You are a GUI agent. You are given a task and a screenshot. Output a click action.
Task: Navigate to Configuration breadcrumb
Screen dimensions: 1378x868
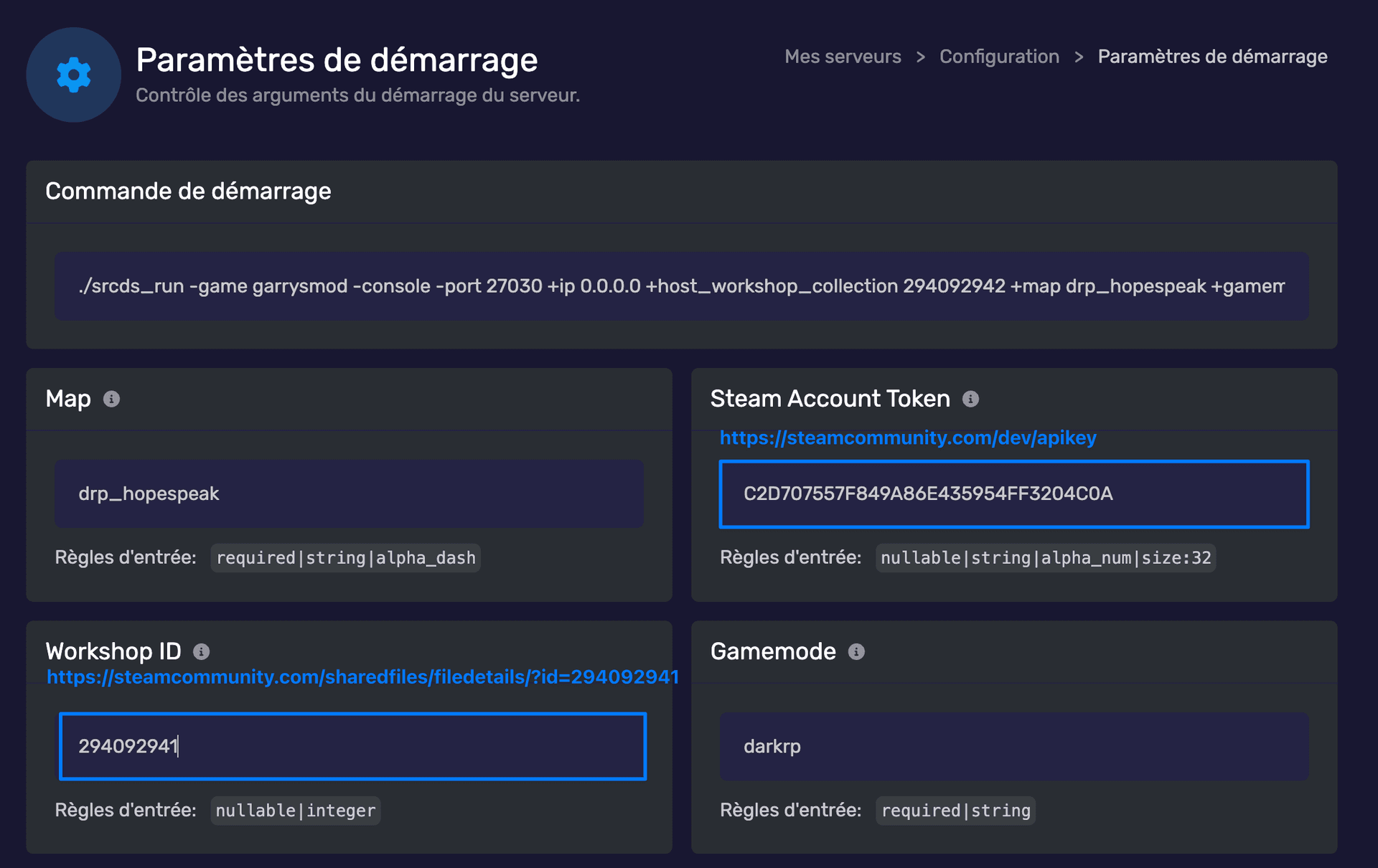click(999, 57)
